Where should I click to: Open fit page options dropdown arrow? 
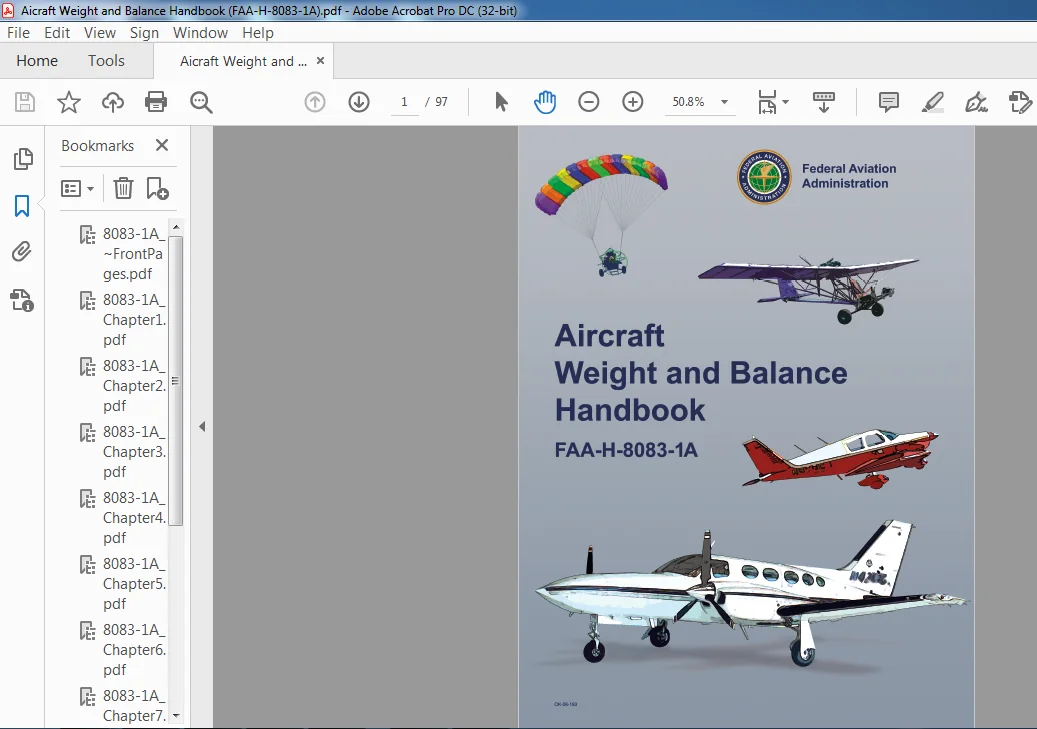[x=786, y=102]
